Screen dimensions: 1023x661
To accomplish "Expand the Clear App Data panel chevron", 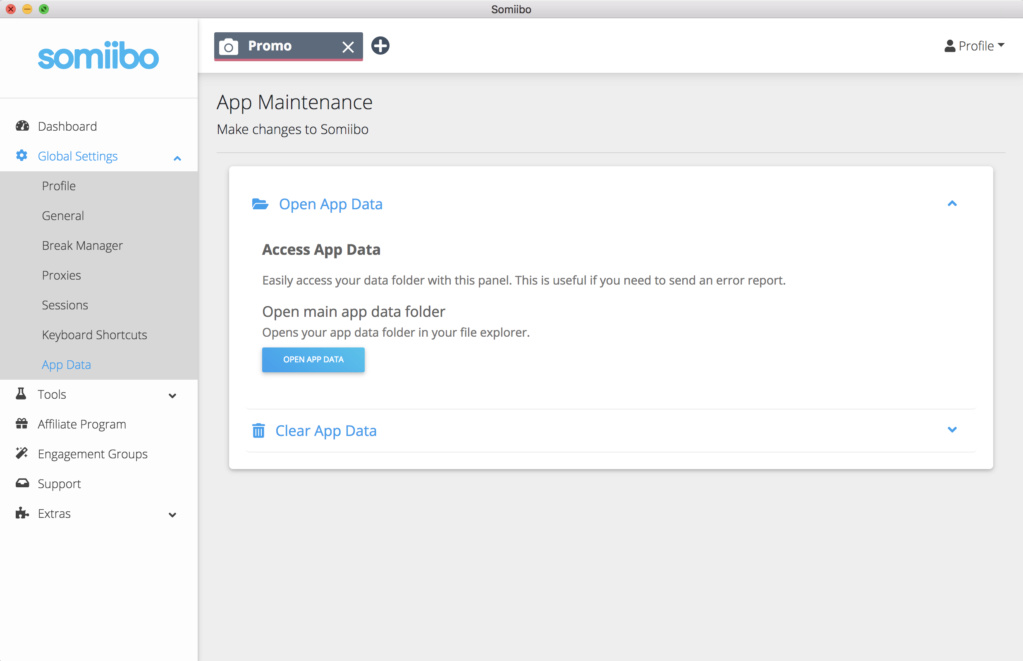I will tap(952, 429).
